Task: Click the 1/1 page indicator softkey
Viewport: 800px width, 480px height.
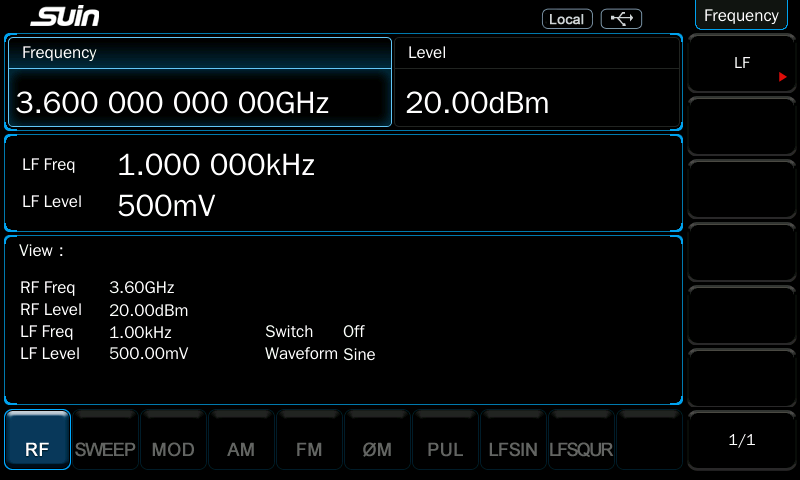Action: coord(741,440)
